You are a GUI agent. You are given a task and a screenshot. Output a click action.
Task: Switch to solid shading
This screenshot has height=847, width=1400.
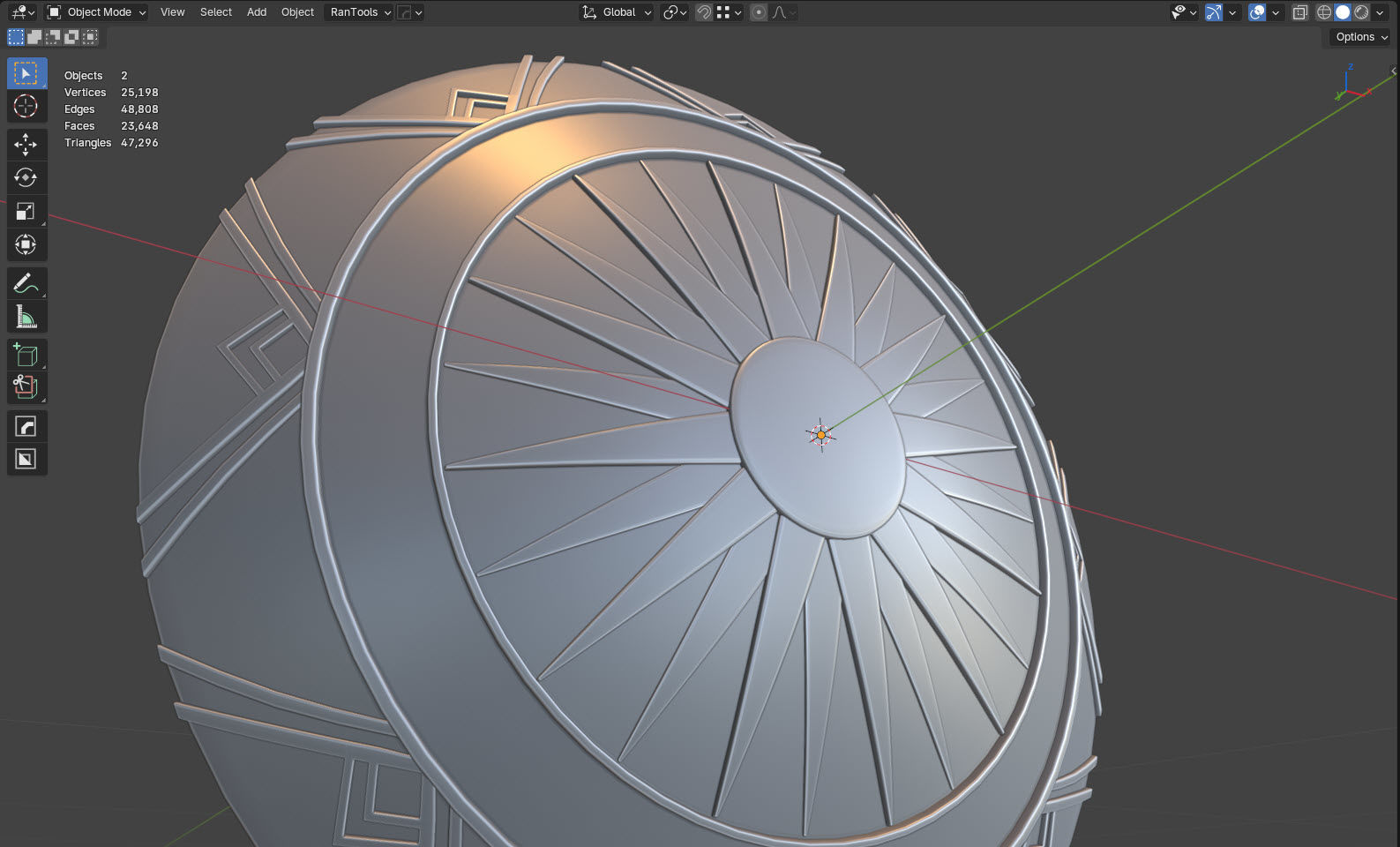coord(1343,12)
